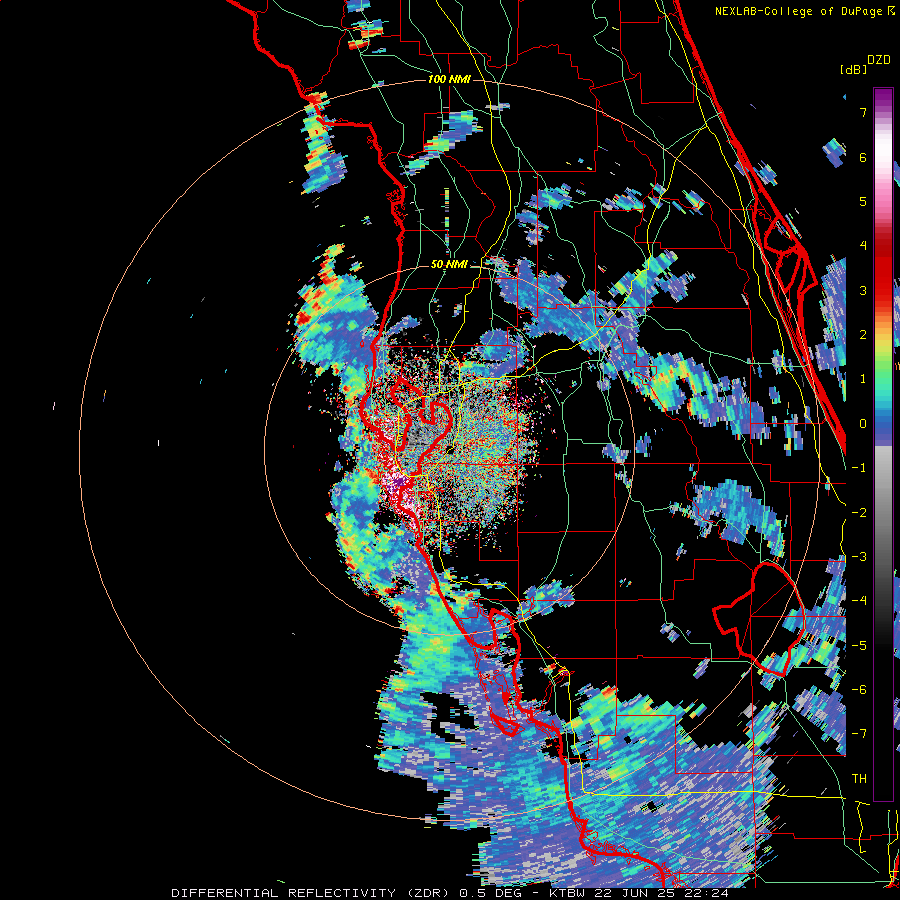
Task: Select the -2 value on color scale
Action: [859, 513]
